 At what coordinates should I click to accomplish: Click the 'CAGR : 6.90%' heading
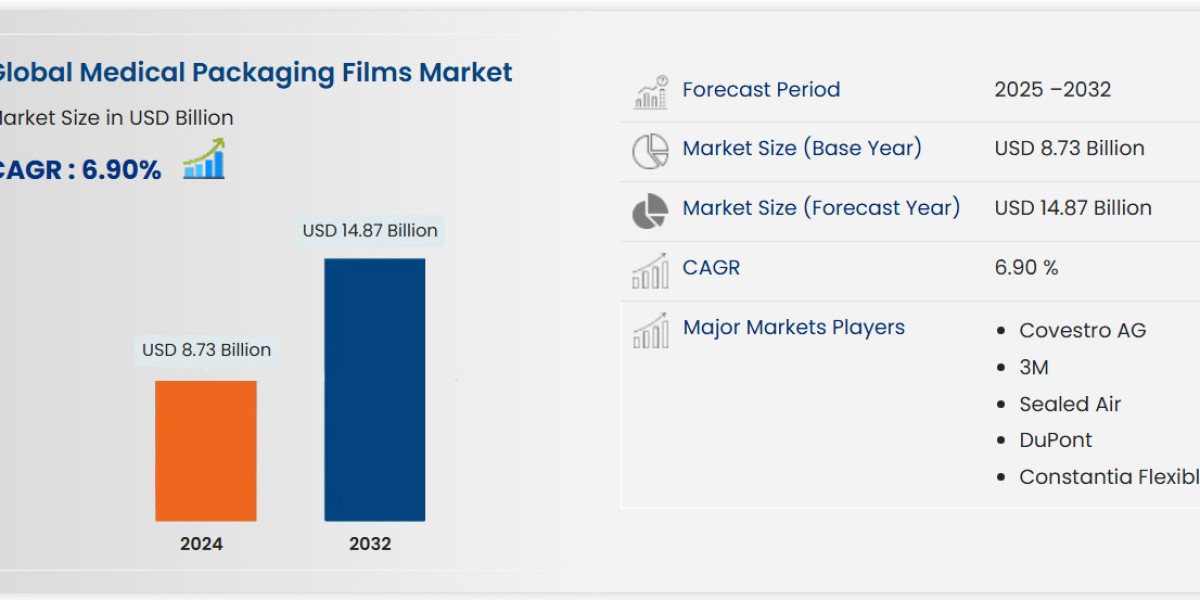tap(80, 171)
